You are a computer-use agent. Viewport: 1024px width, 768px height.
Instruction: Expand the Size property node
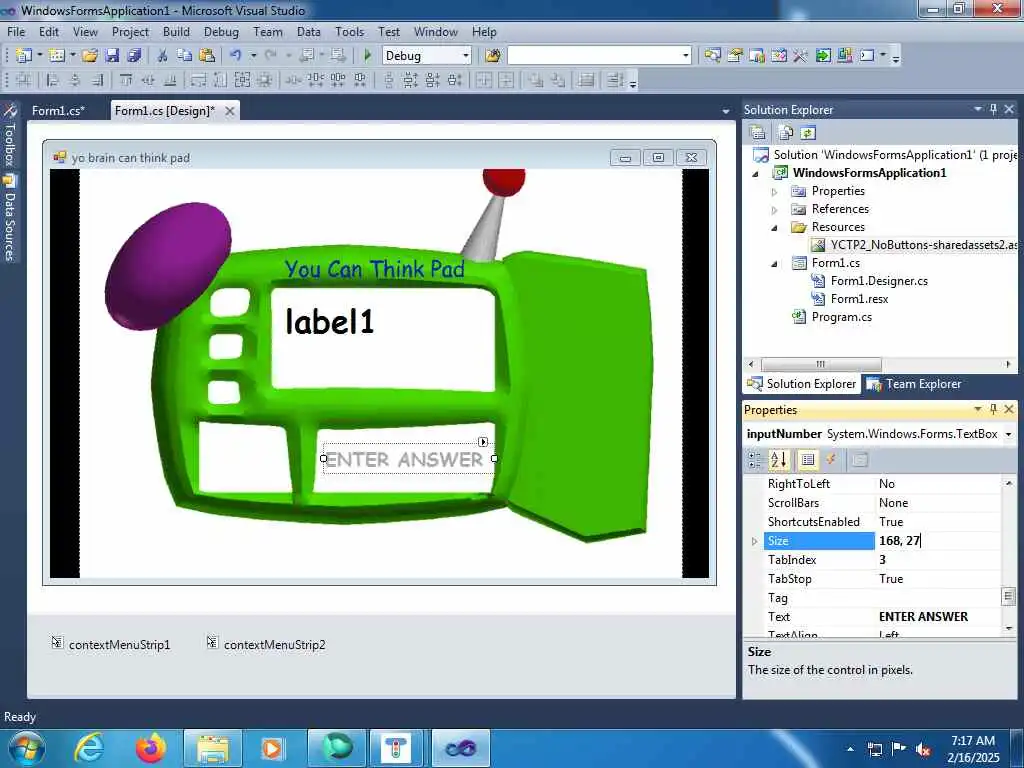[x=754, y=541]
